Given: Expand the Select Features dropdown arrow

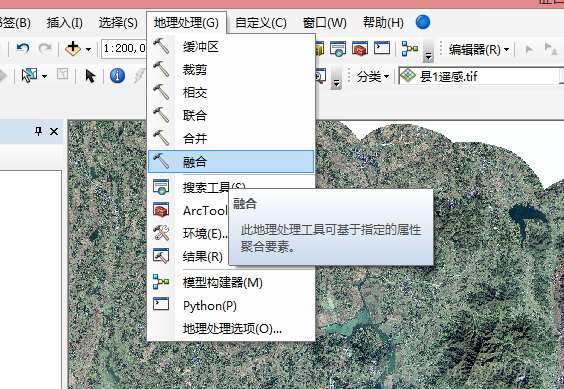Looking at the screenshot, I should coord(45,77).
